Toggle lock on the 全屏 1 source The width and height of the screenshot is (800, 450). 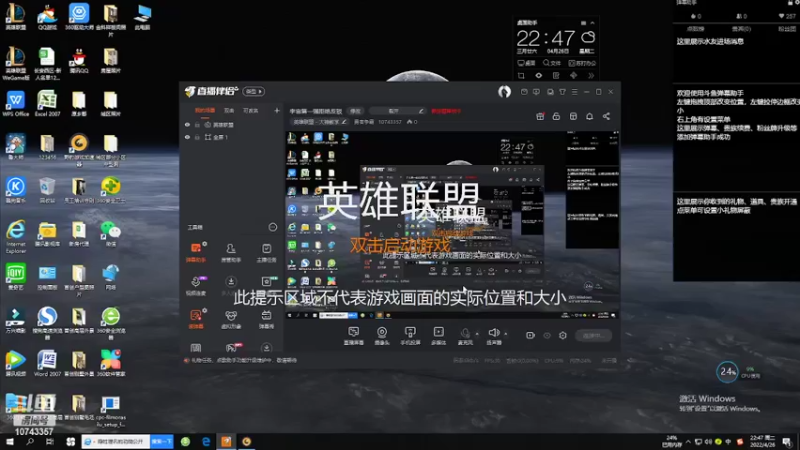click(197, 137)
